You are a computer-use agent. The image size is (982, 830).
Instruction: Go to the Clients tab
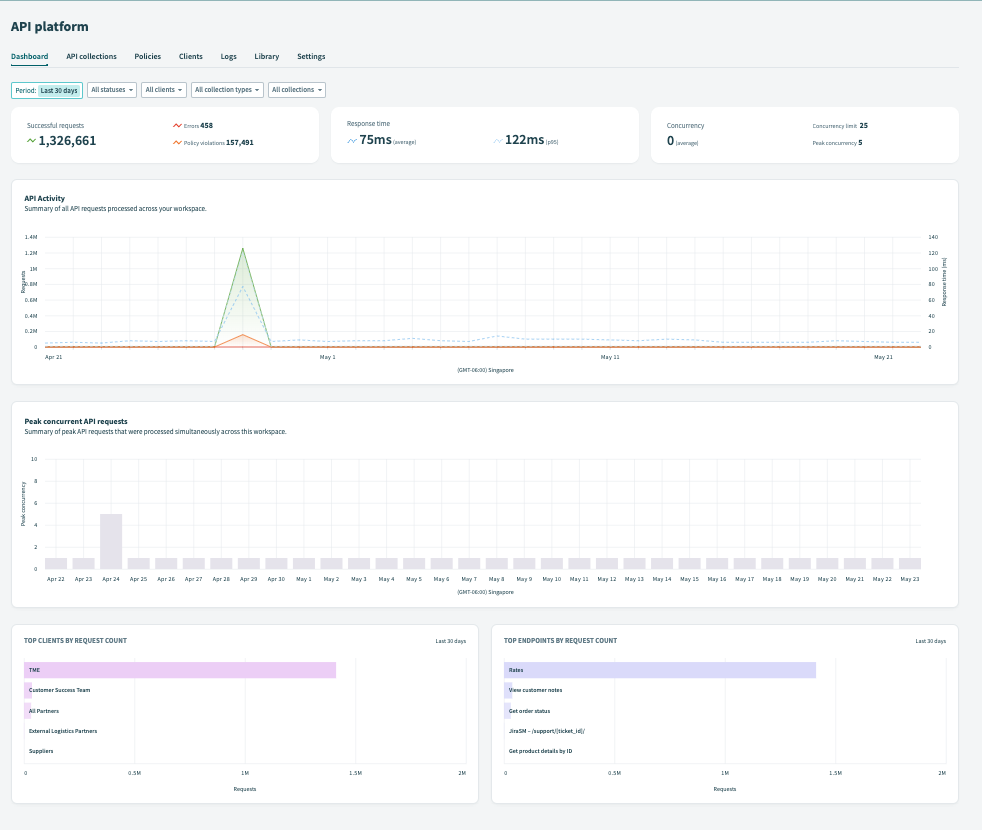point(190,56)
